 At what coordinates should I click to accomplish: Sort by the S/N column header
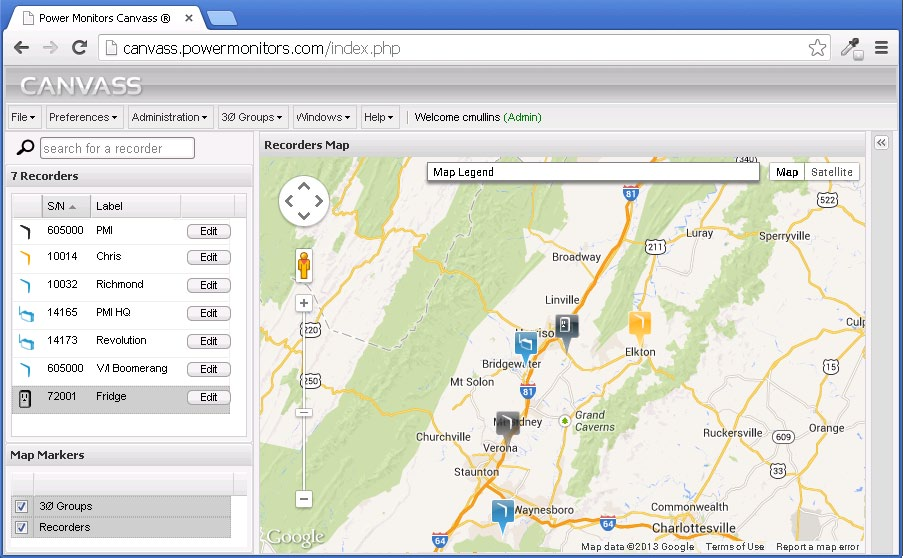pyautogui.click(x=66, y=206)
